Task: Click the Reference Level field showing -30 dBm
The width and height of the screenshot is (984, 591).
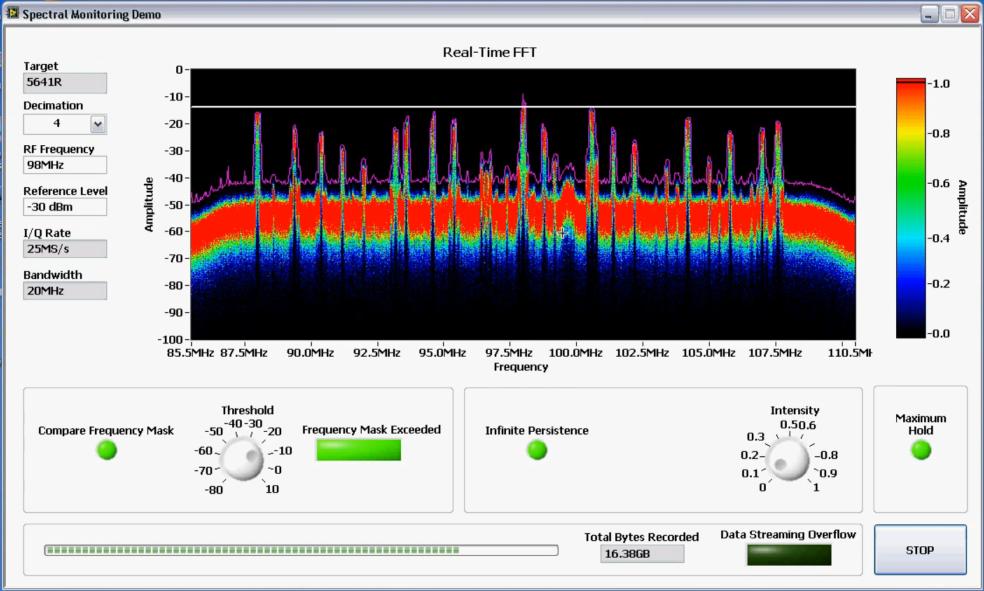Action: click(64, 207)
